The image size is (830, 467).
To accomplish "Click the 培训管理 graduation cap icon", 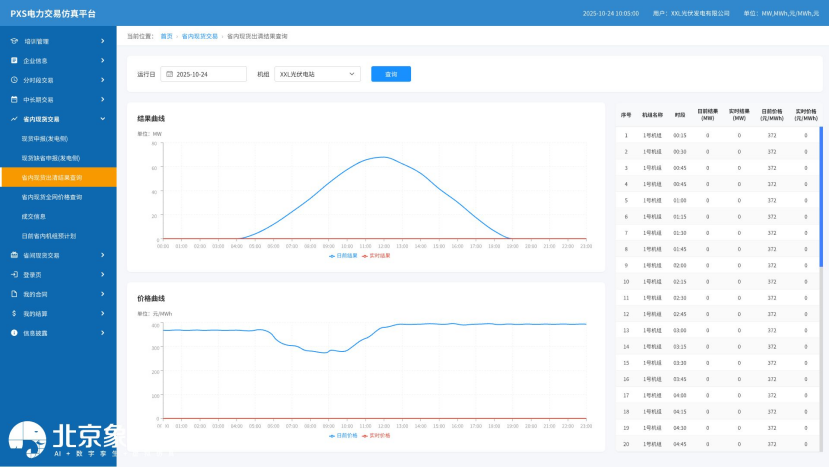I will tap(14, 41).
